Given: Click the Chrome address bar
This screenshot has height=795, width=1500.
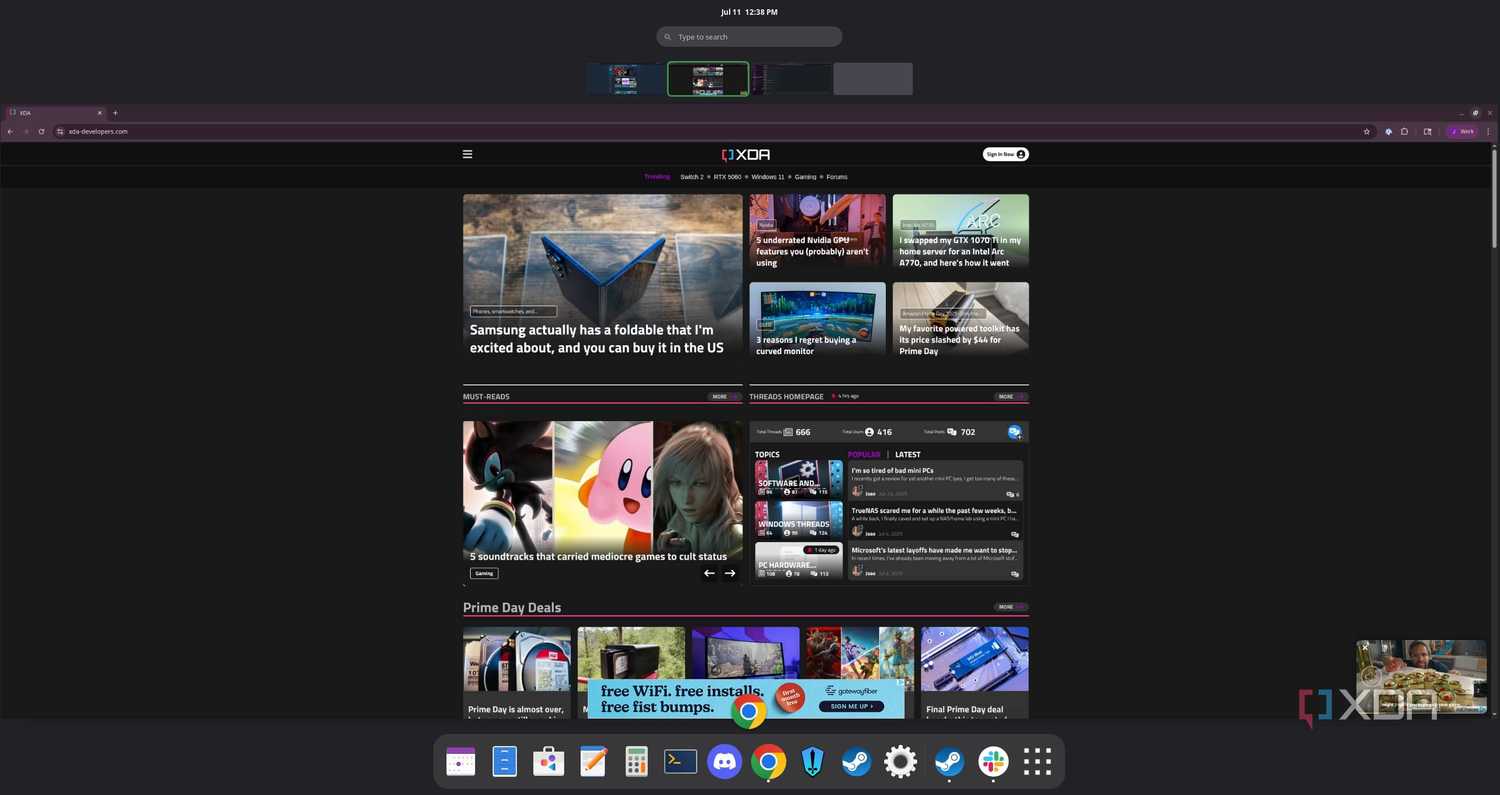Looking at the screenshot, I should [x=713, y=131].
